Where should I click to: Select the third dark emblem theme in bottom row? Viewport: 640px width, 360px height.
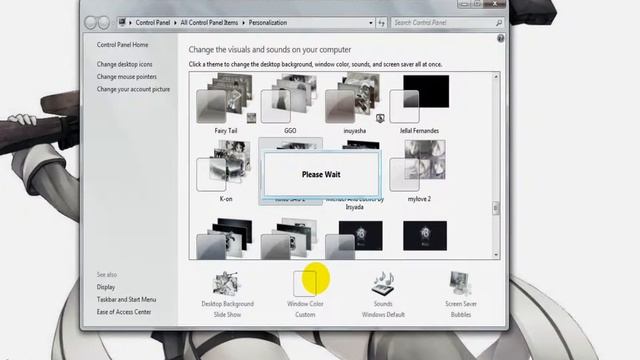coord(354,239)
